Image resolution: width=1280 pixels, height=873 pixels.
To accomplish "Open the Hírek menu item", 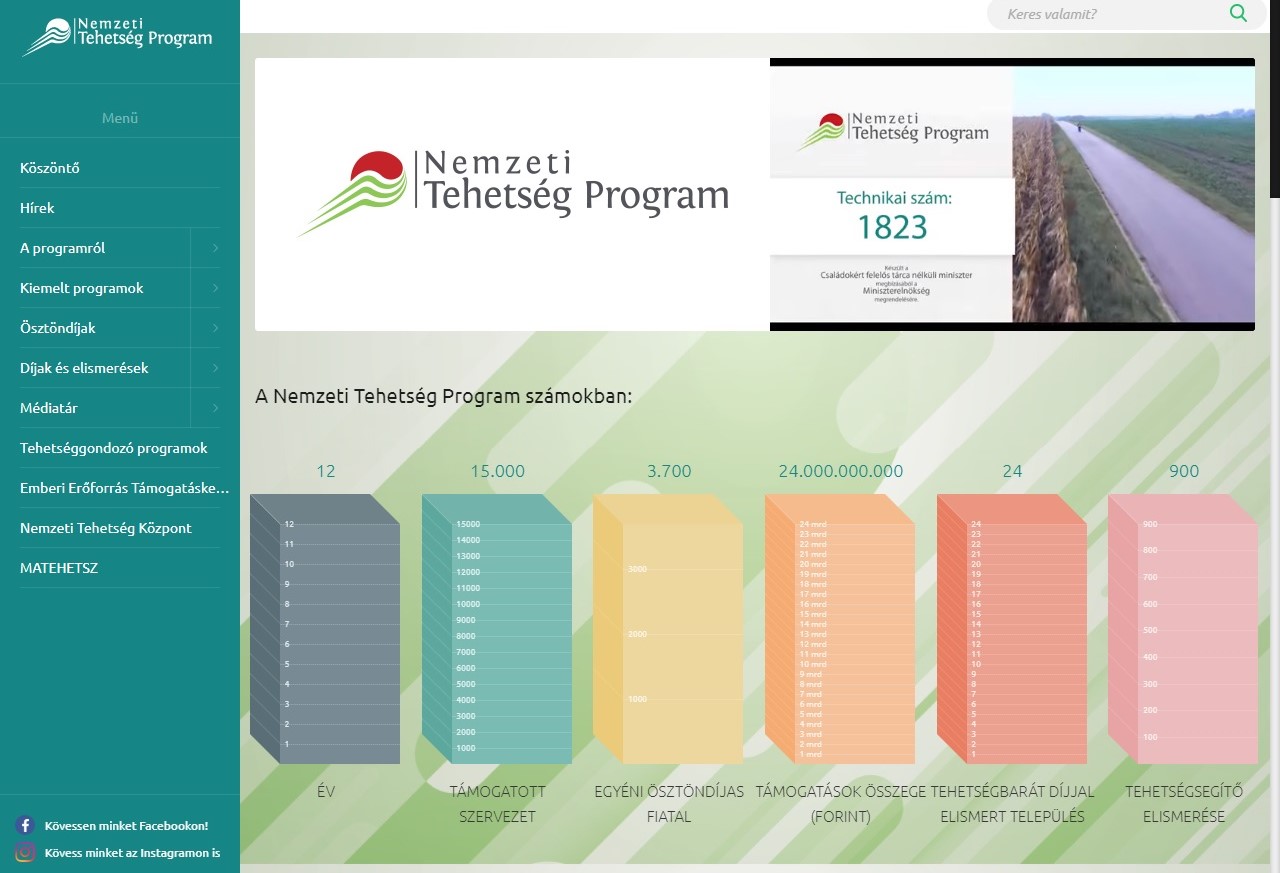I will tap(120, 208).
